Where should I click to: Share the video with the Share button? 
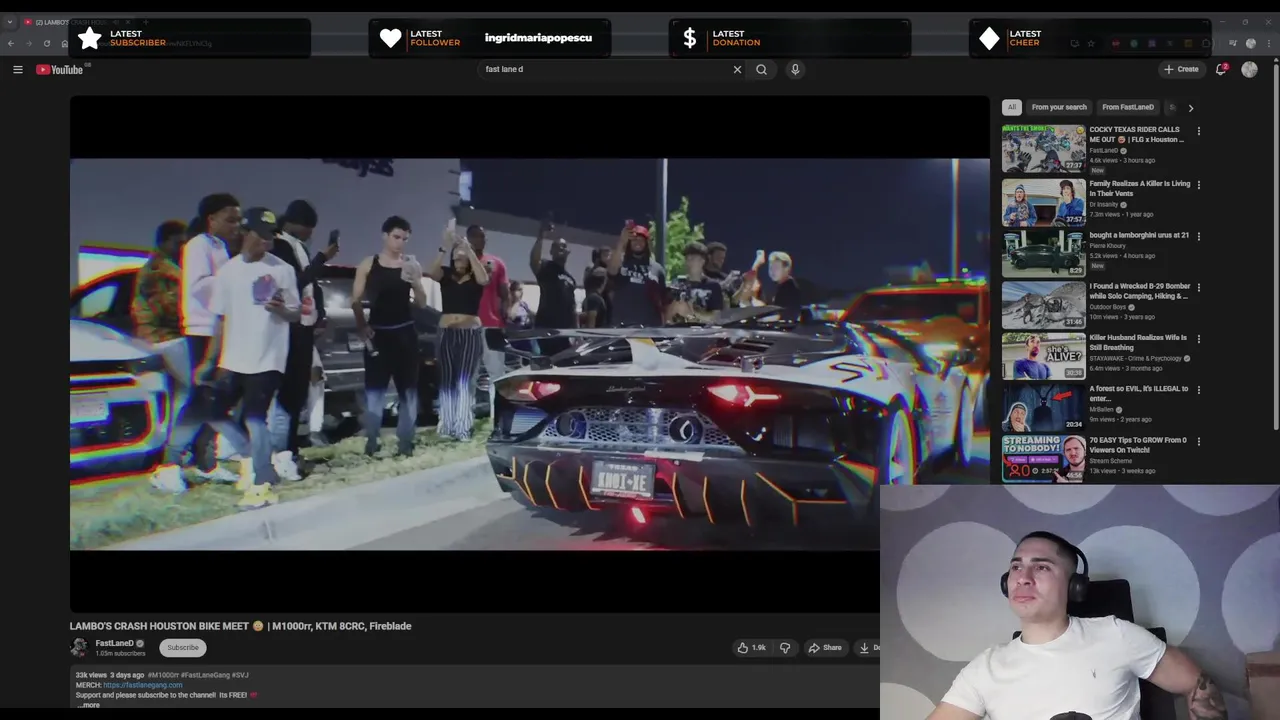825,647
